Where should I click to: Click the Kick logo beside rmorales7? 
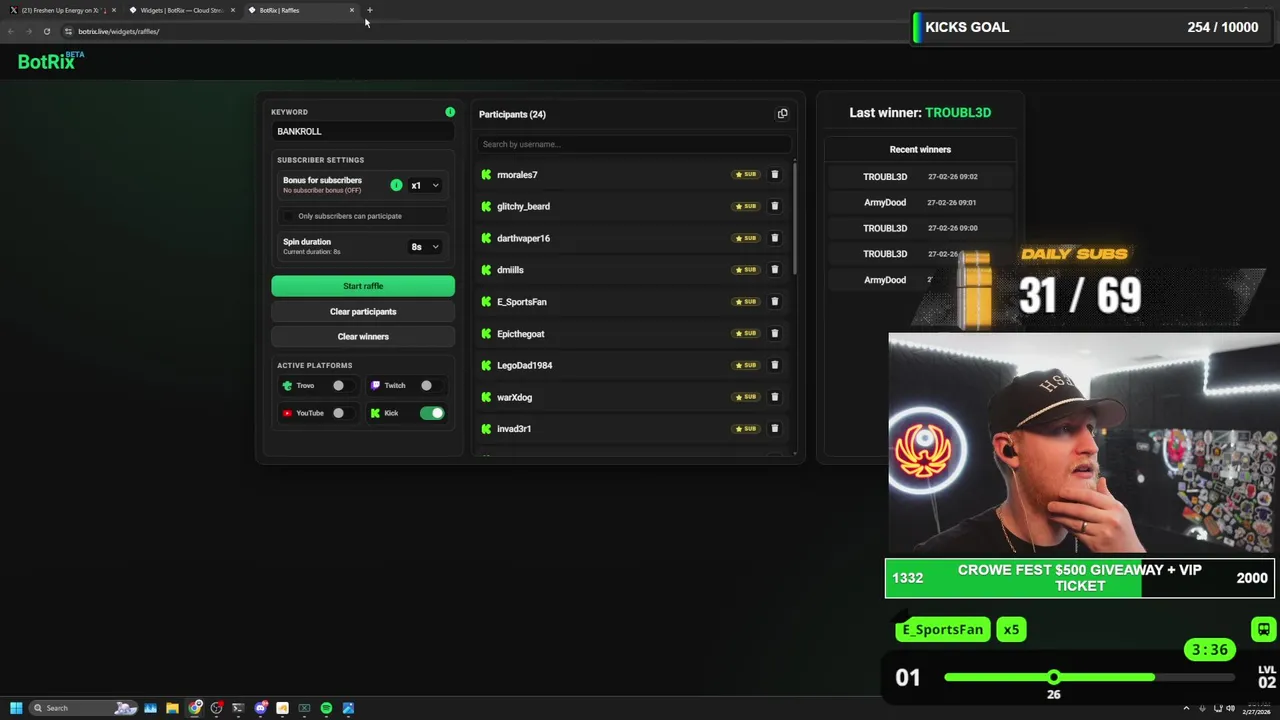pos(486,175)
